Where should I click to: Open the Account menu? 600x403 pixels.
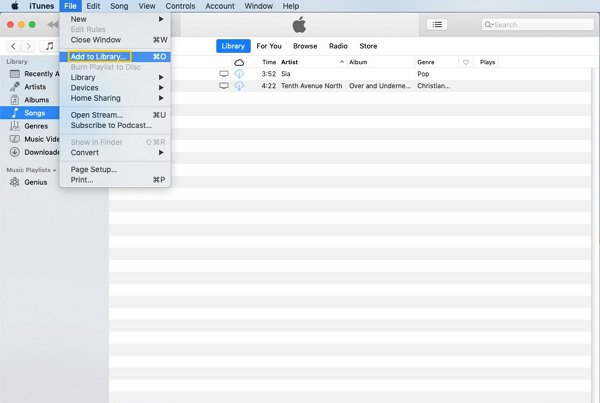(220, 6)
